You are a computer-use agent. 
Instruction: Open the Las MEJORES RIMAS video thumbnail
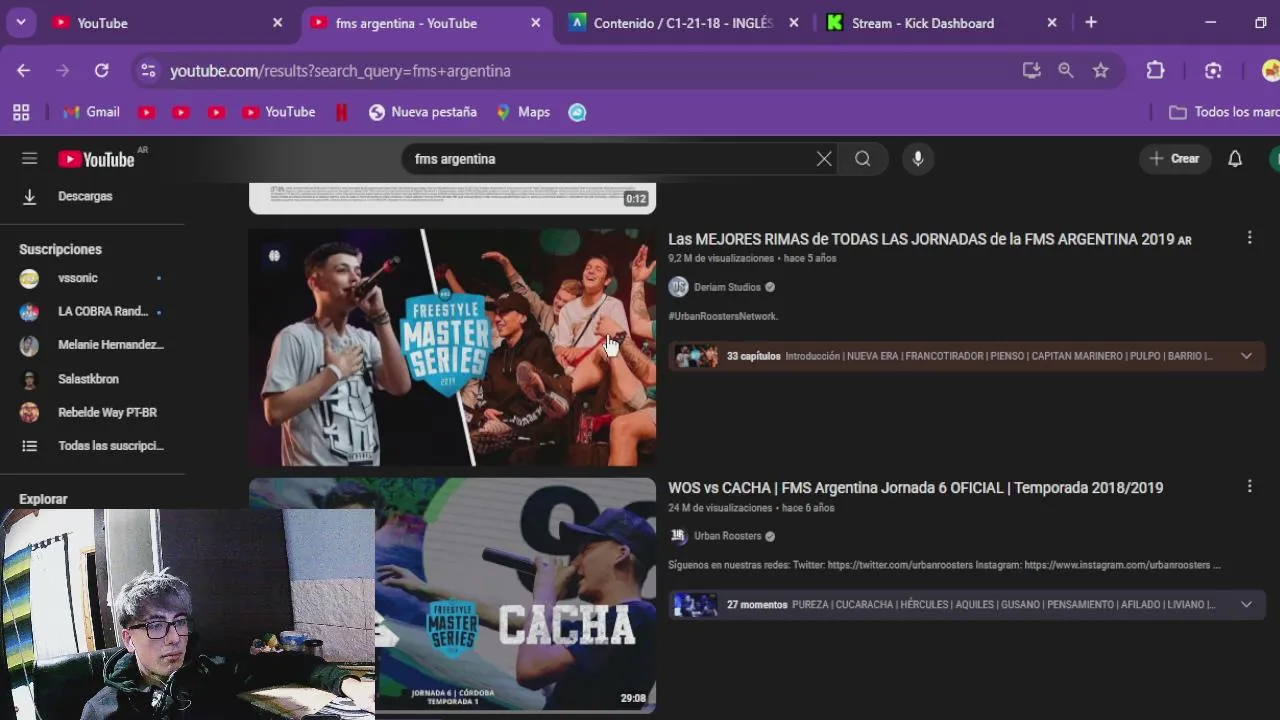click(452, 347)
